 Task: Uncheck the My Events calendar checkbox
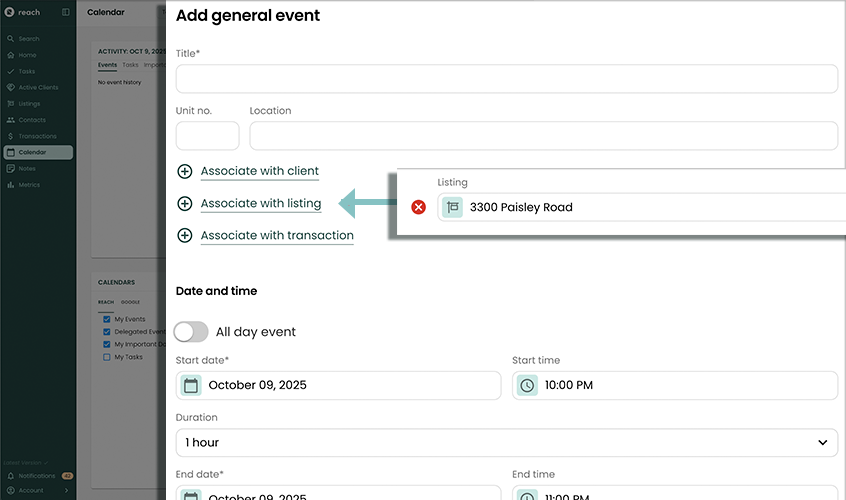click(x=106, y=319)
